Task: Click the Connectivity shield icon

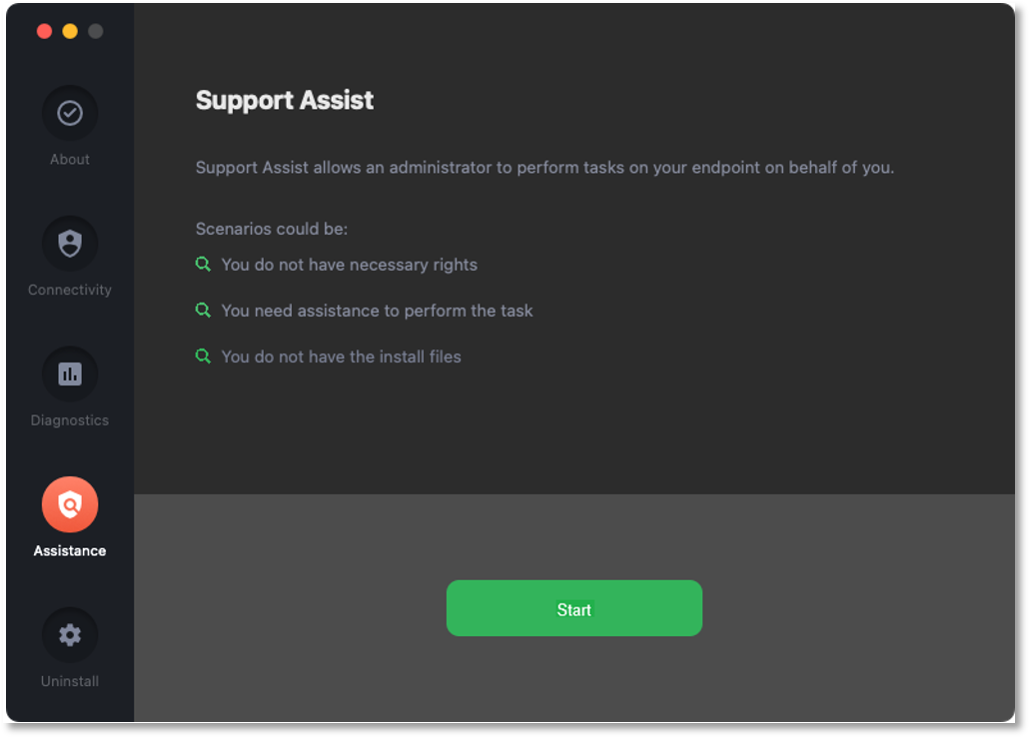Action: pyautogui.click(x=70, y=243)
